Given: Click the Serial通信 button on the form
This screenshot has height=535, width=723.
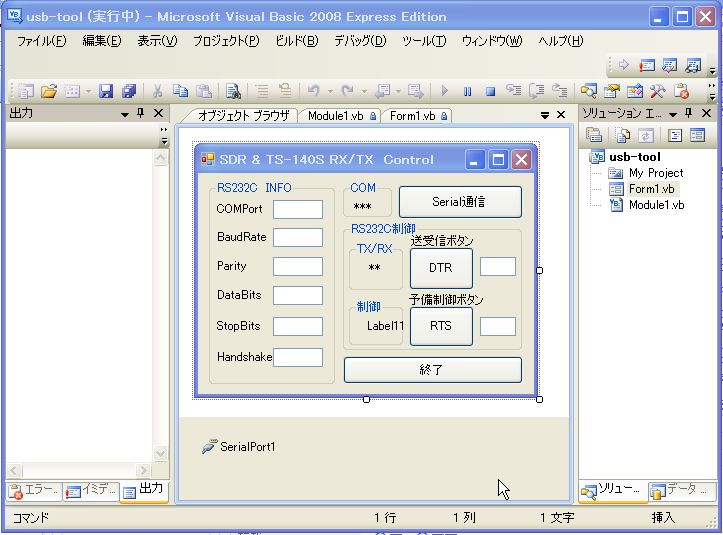Looking at the screenshot, I should click(460, 202).
